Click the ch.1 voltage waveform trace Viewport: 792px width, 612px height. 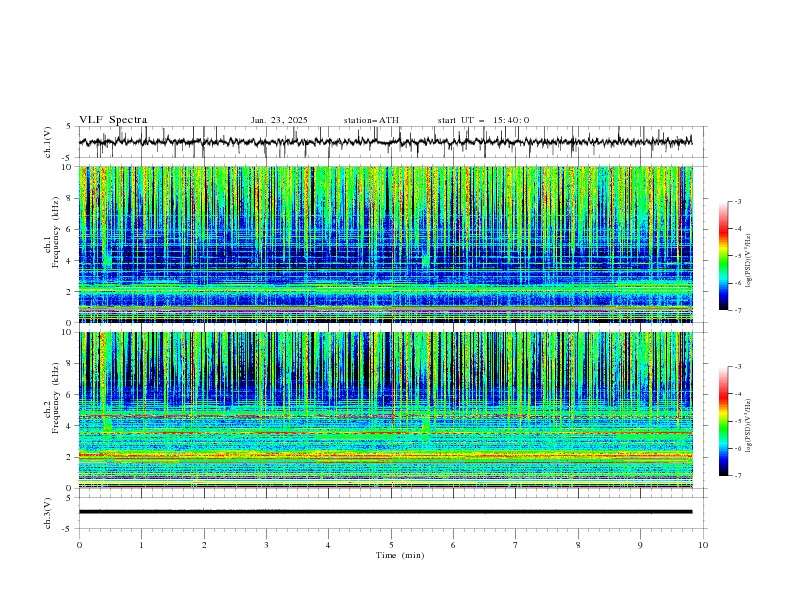point(385,142)
